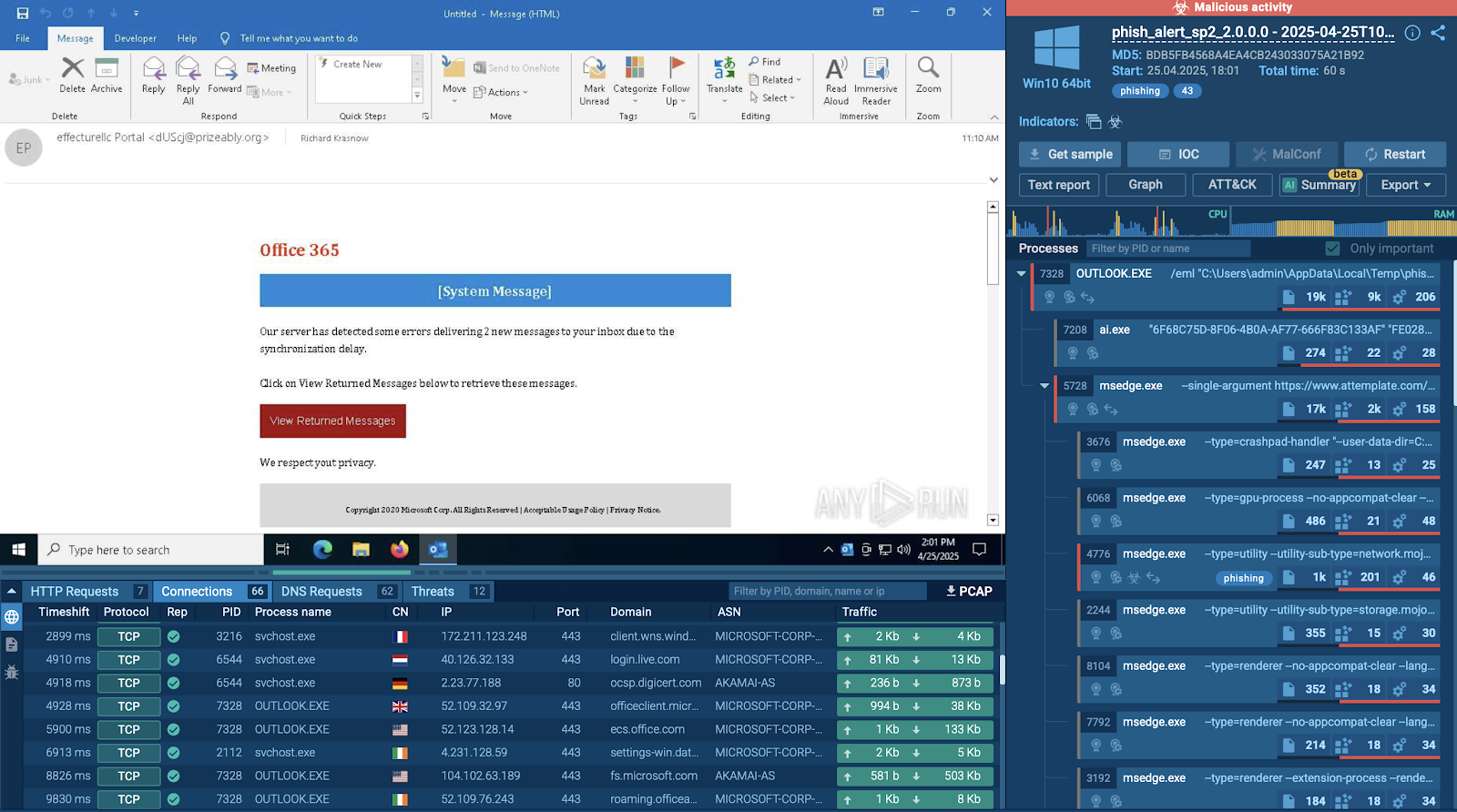Click Tell me what you want to do
Viewport: 1457px width, 812px height.
click(299, 38)
